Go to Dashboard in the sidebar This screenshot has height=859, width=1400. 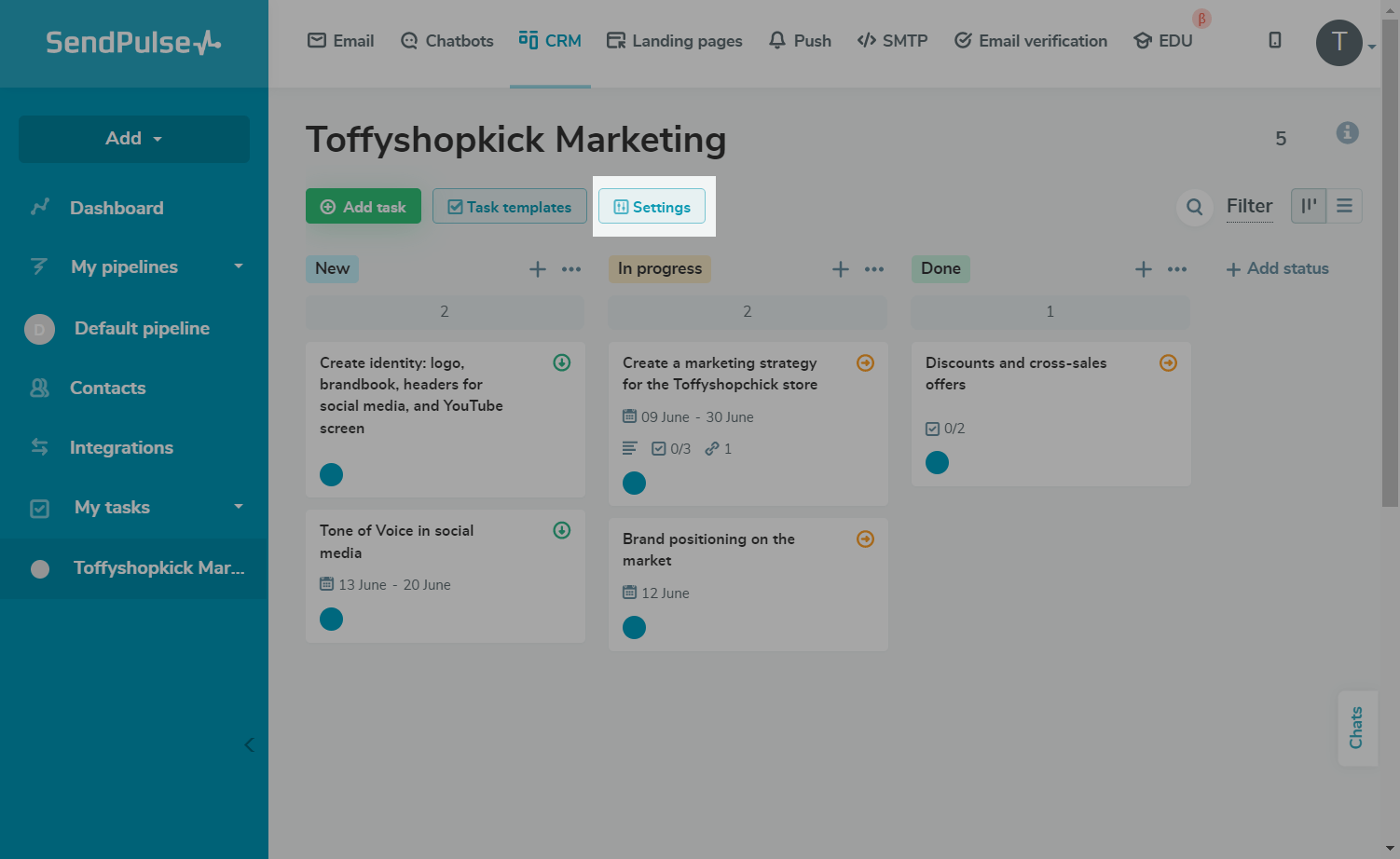coord(117,208)
